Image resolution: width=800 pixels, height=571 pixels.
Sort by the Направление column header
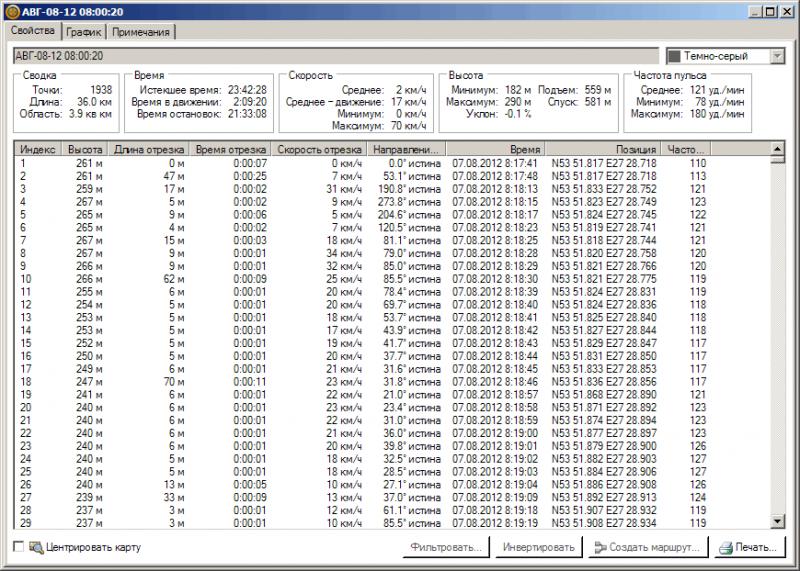coord(406,150)
